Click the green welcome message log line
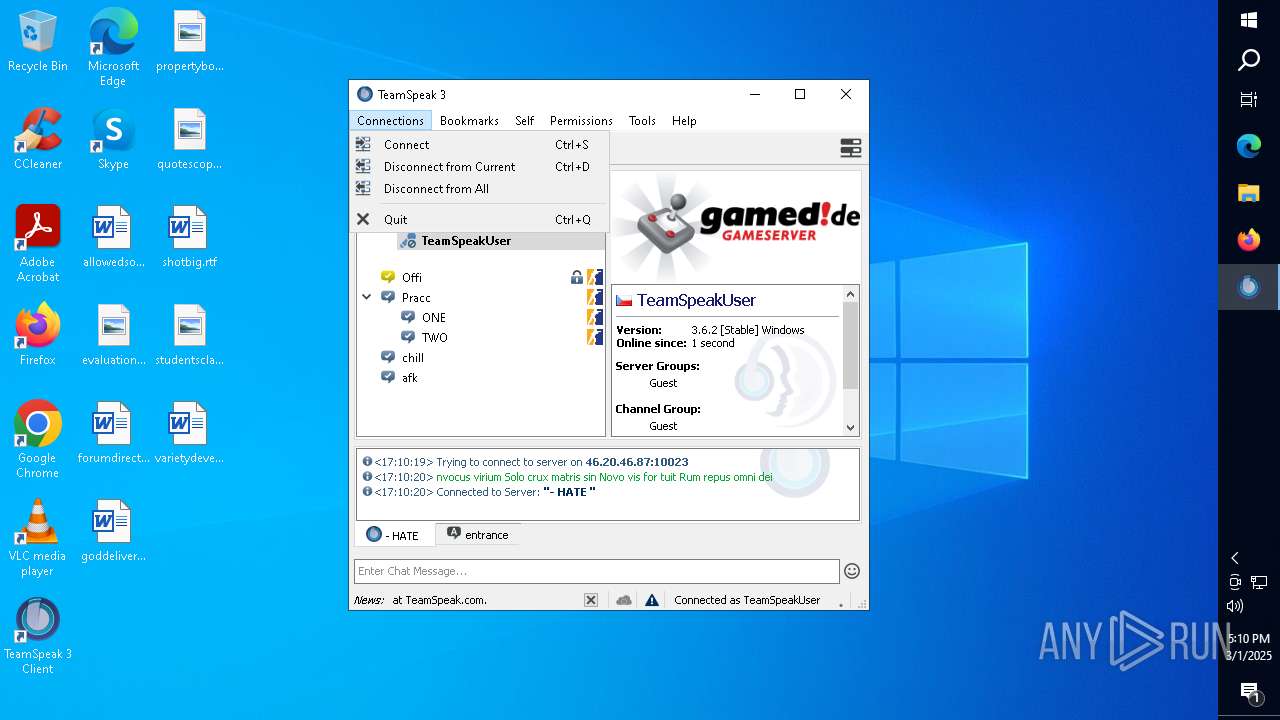This screenshot has height=720, width=1280. tap(604, 477)
